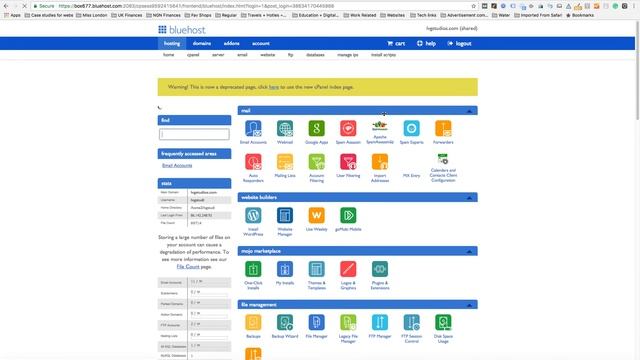Open the Apache SpamAssassin icon

pos(380,126)
